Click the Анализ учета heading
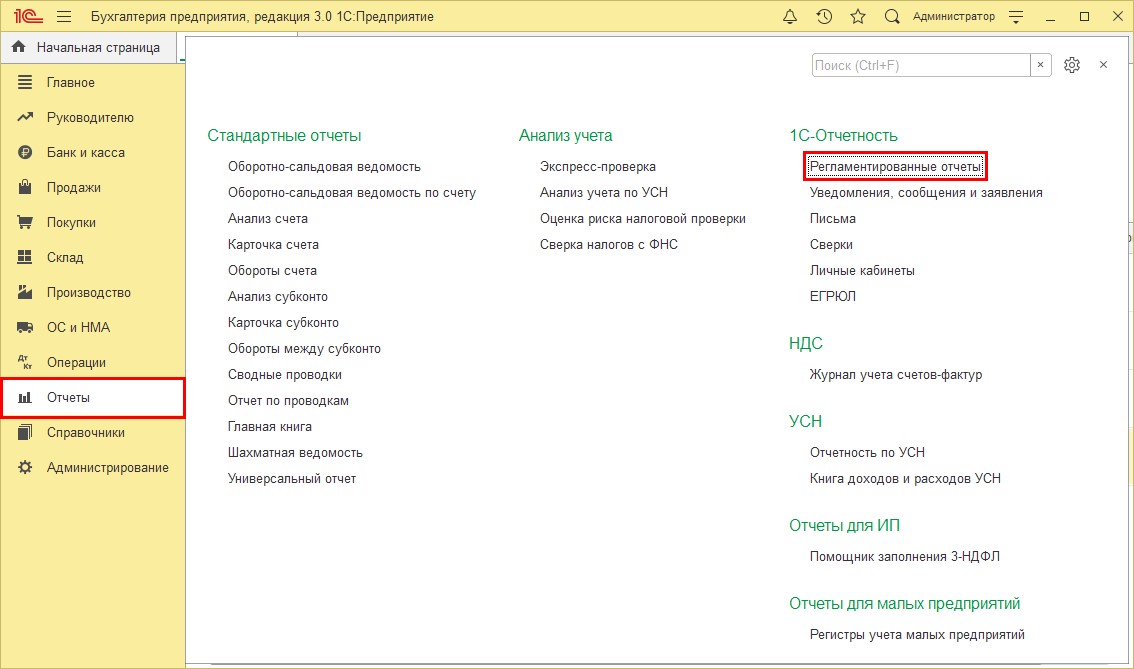 point(566,135)
